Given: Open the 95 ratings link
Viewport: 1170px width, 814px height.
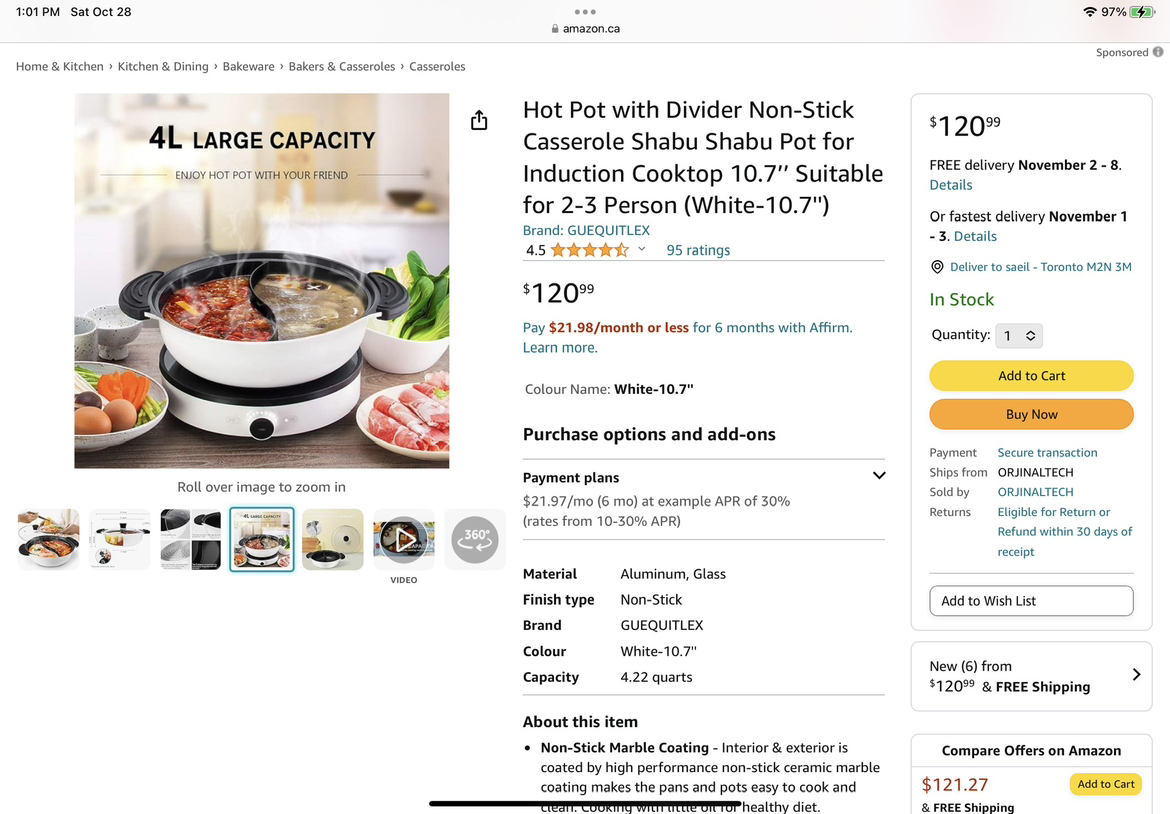Looking at the screenshot, I should pos(698,250).
